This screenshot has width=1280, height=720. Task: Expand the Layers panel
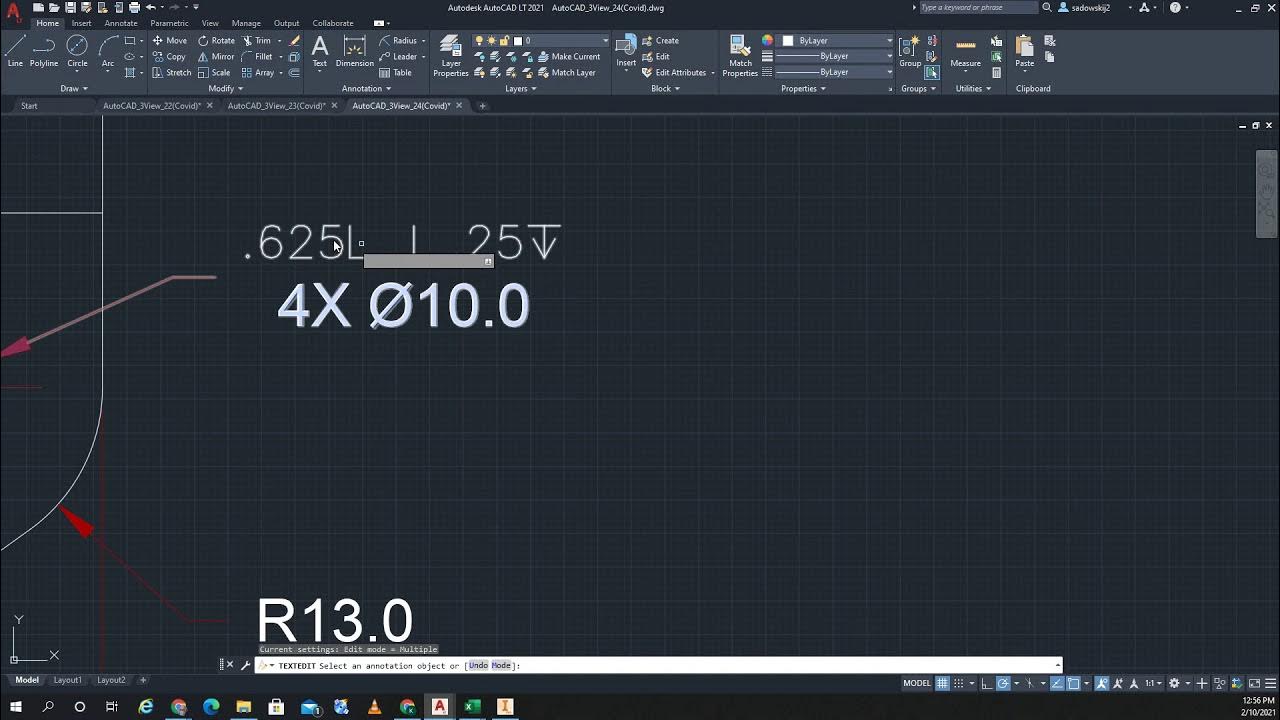click(x=521, y=89)
